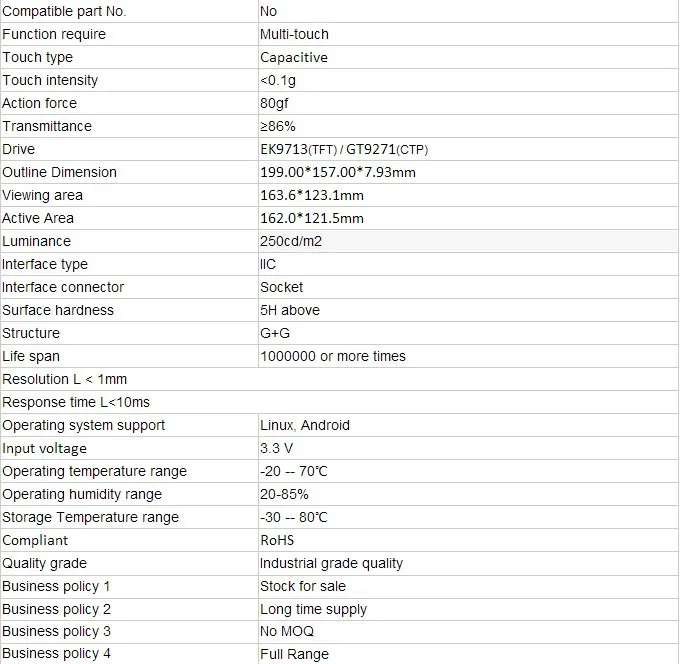Click the "5H above" surface hardness value
The image size is (691, 664).
pyautogui.click(x=289, y=310)
